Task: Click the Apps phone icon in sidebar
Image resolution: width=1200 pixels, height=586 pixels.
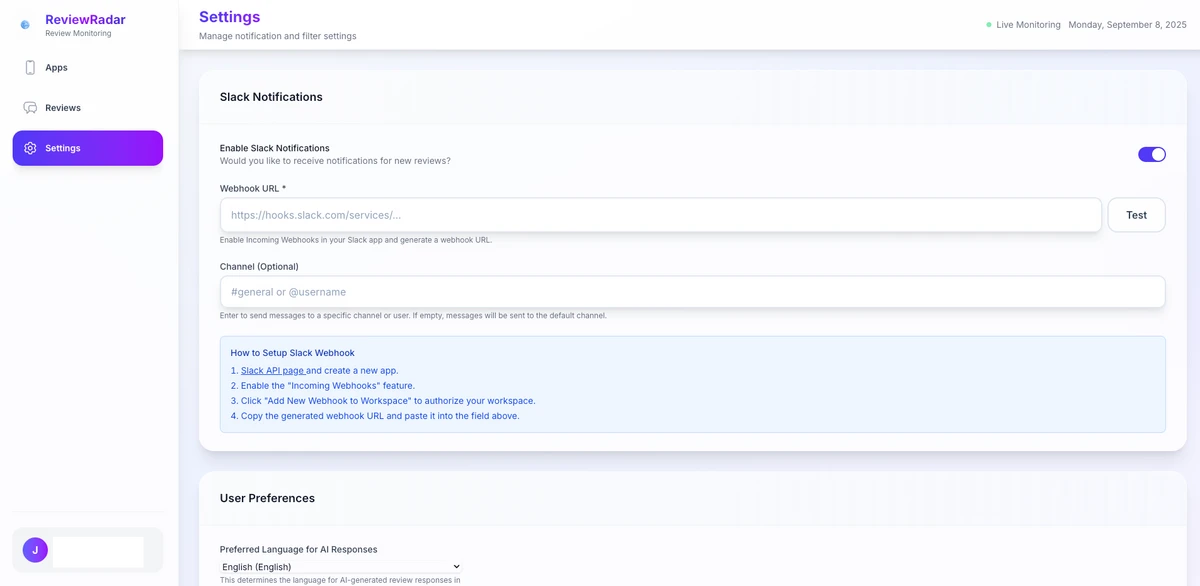Action: (30, 67)
